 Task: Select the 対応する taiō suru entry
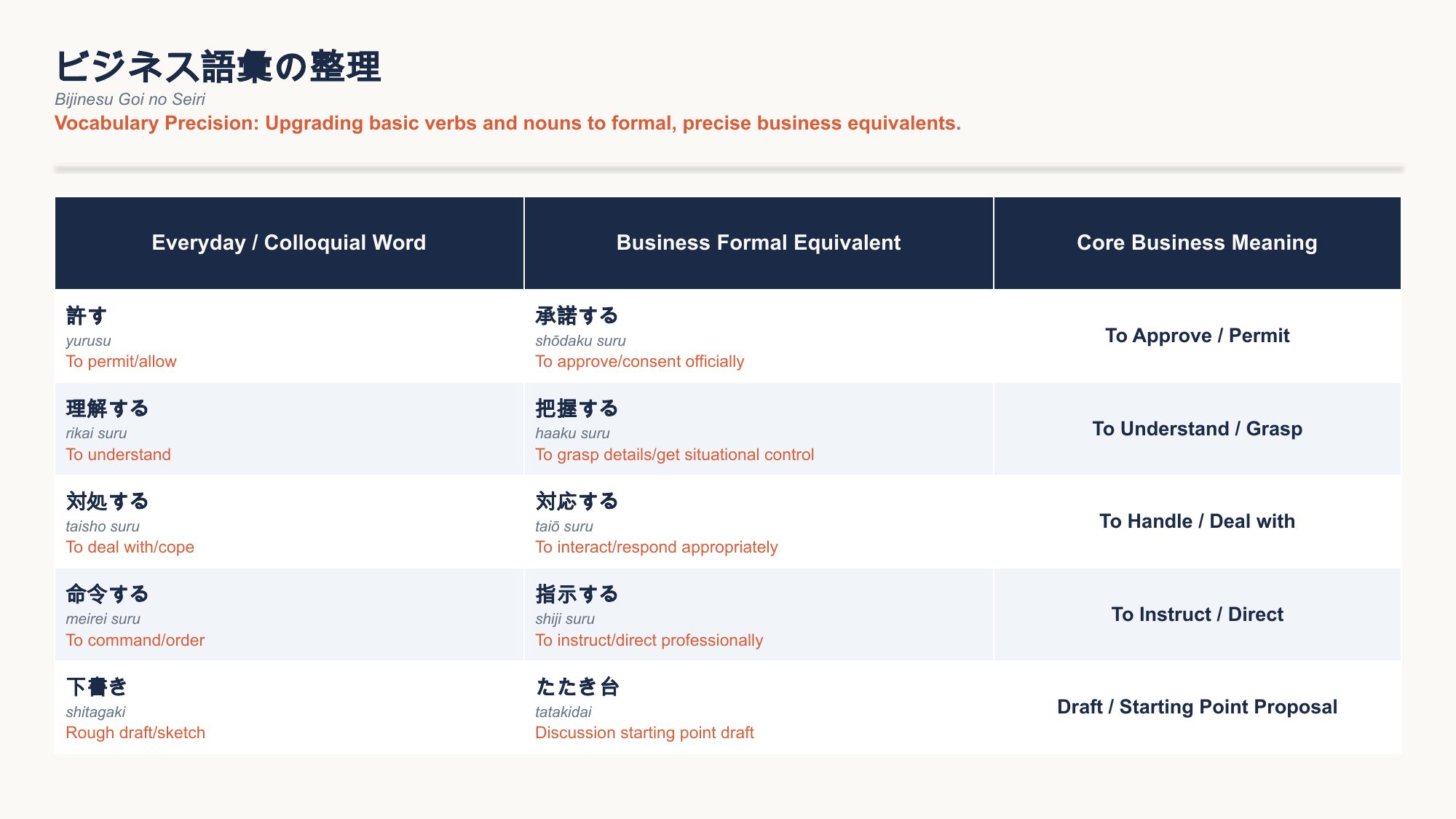point(759,522)
